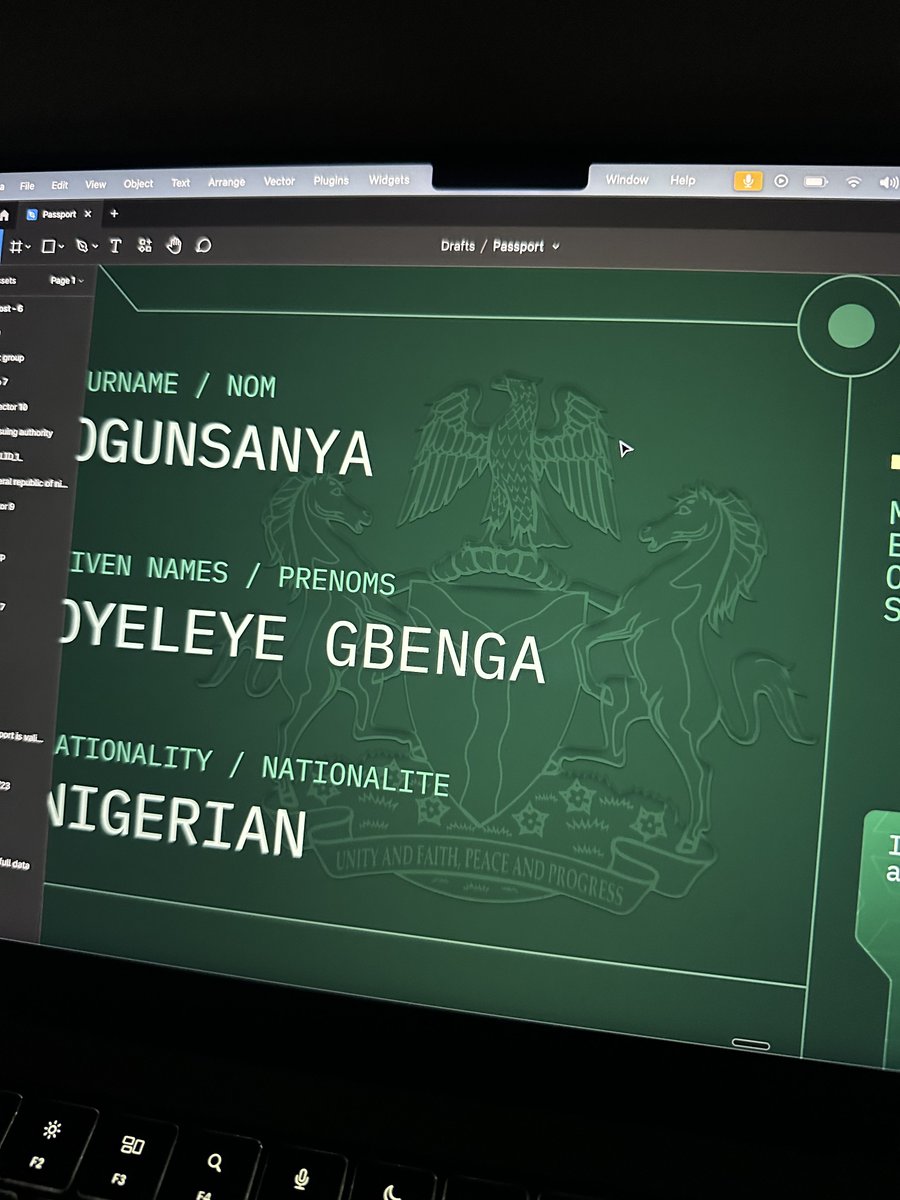900x1200 pixels.
Task: Click the Nigerian coat of arms graphic
Action: coord(510,640)
